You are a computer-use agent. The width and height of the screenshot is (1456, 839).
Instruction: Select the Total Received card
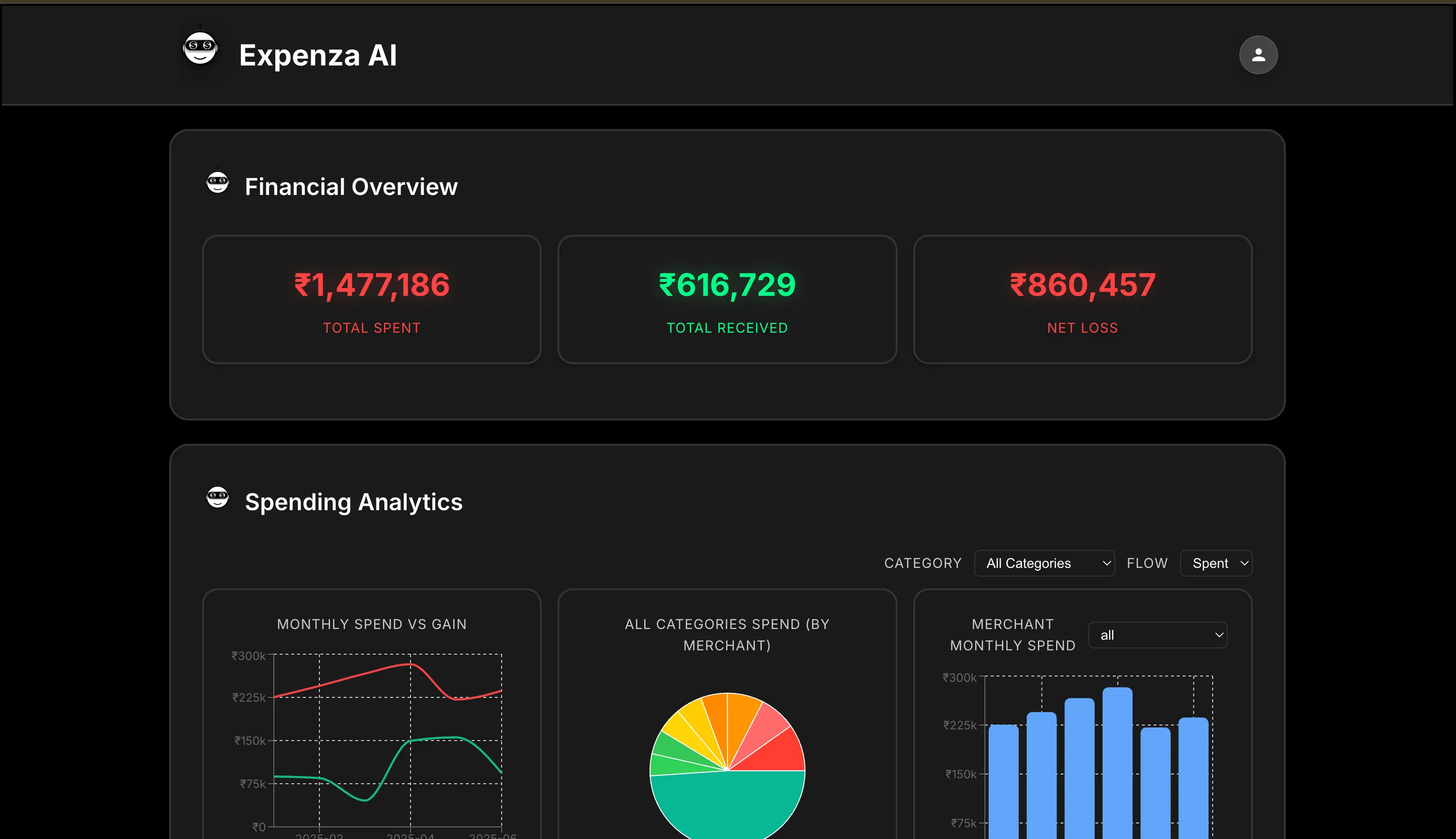(x=727, y=300)
